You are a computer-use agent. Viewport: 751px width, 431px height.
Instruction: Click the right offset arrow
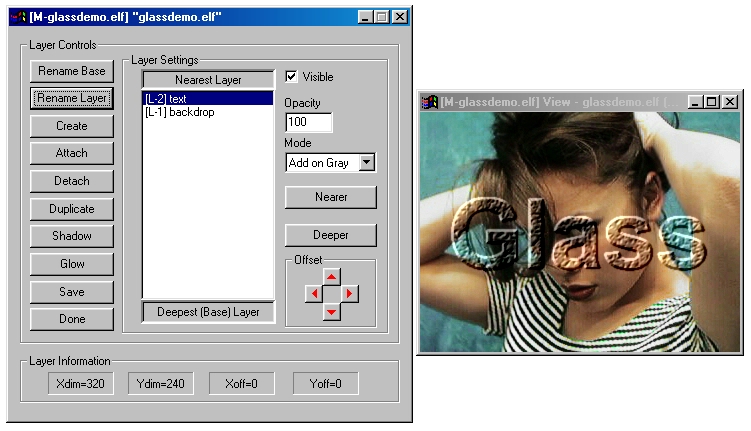click(x=350, y=294)
